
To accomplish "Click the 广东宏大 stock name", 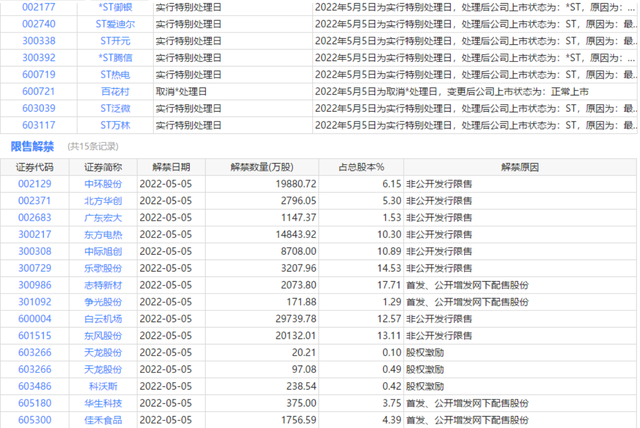I will point(103,217).
